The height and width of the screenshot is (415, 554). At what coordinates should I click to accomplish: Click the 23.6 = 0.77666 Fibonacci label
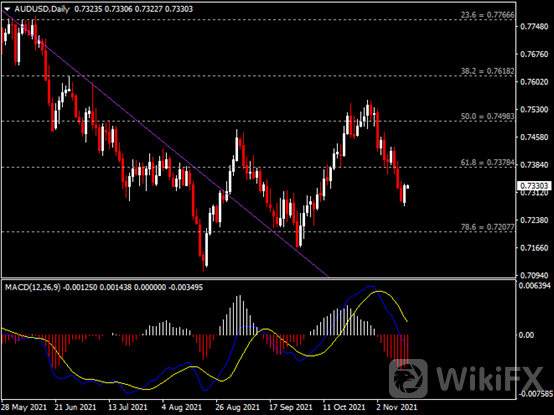488,15
